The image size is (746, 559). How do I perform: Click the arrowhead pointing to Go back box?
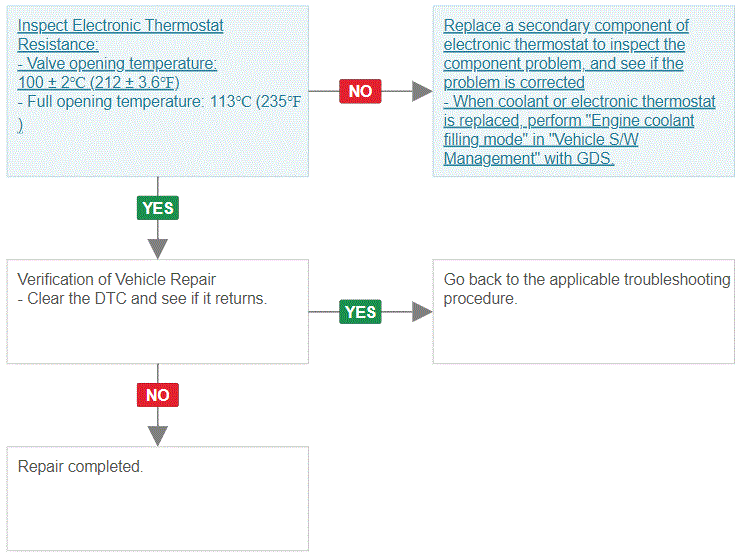point(422,312)
